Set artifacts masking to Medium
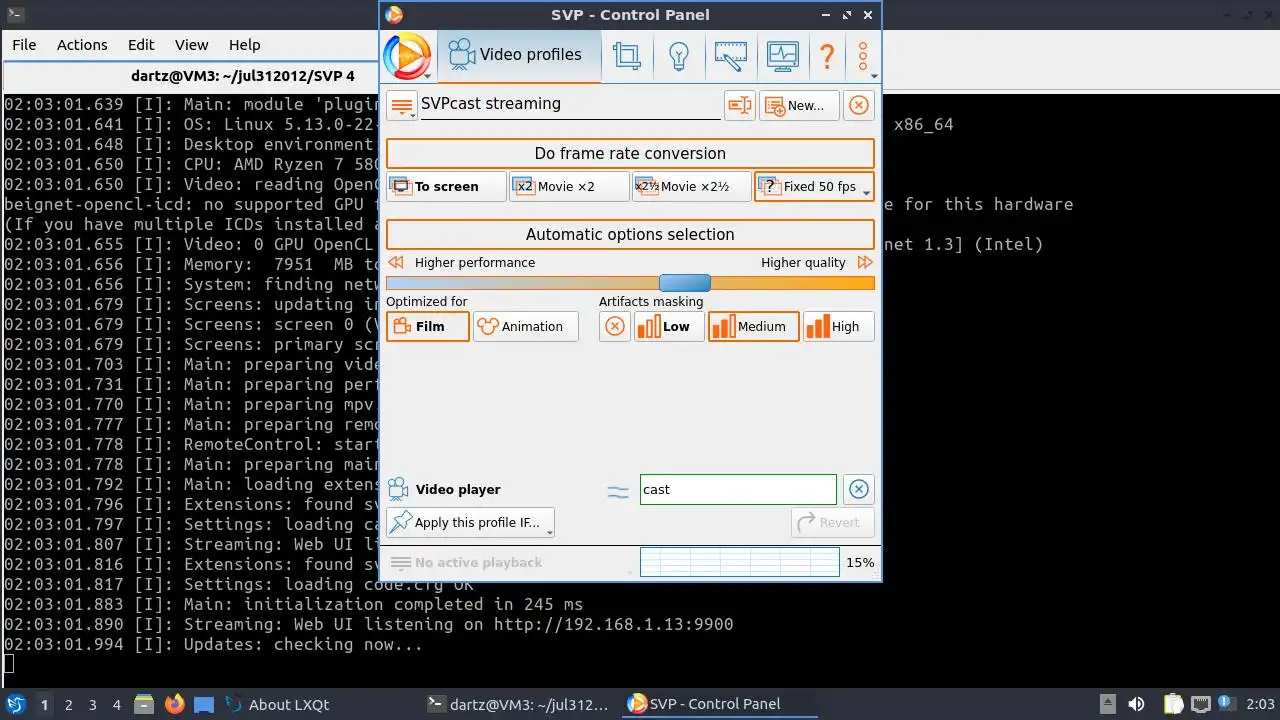The image size is (1280, 720). coord(754,326)
